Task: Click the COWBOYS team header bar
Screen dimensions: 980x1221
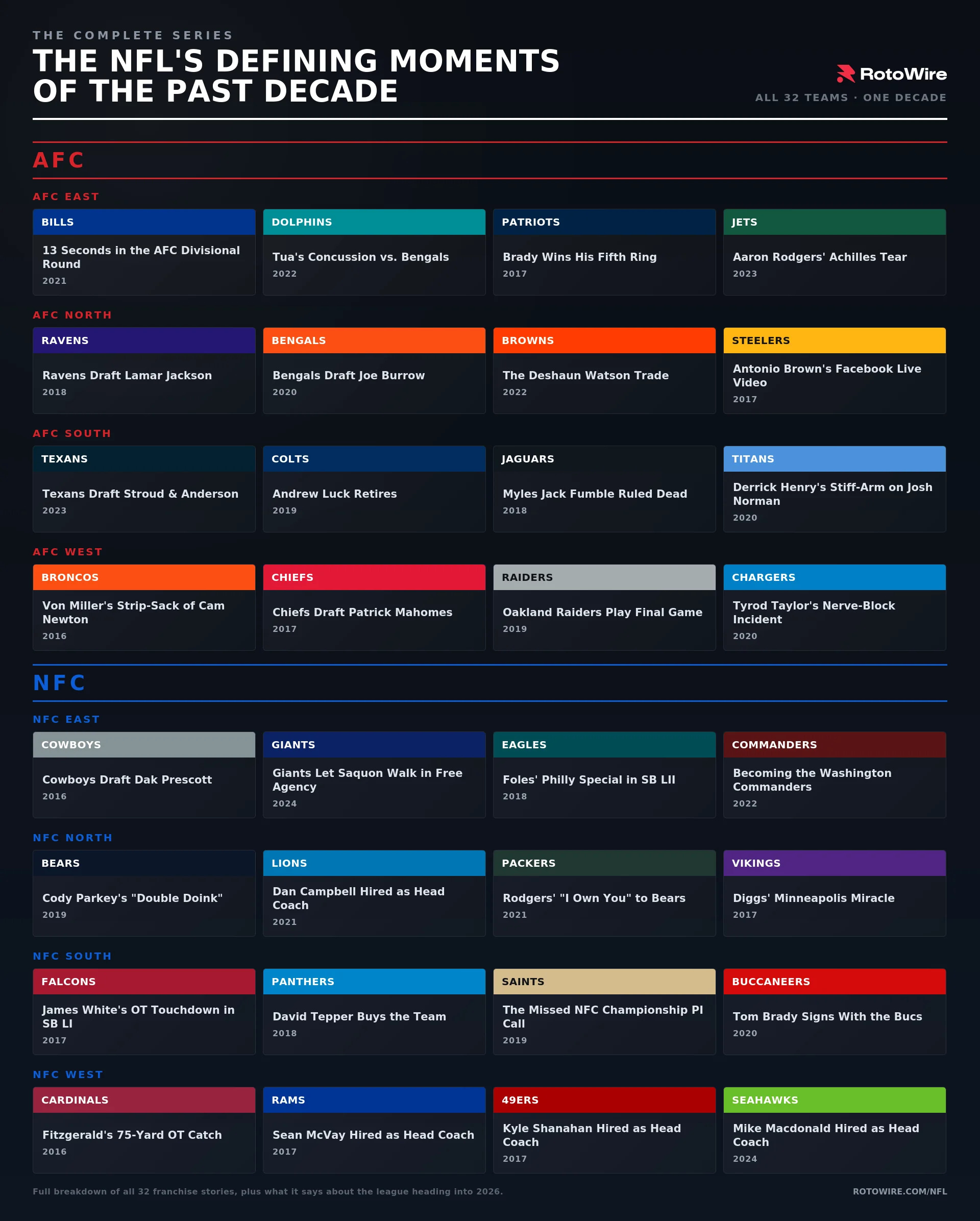Action: click(x=144, y=745)
